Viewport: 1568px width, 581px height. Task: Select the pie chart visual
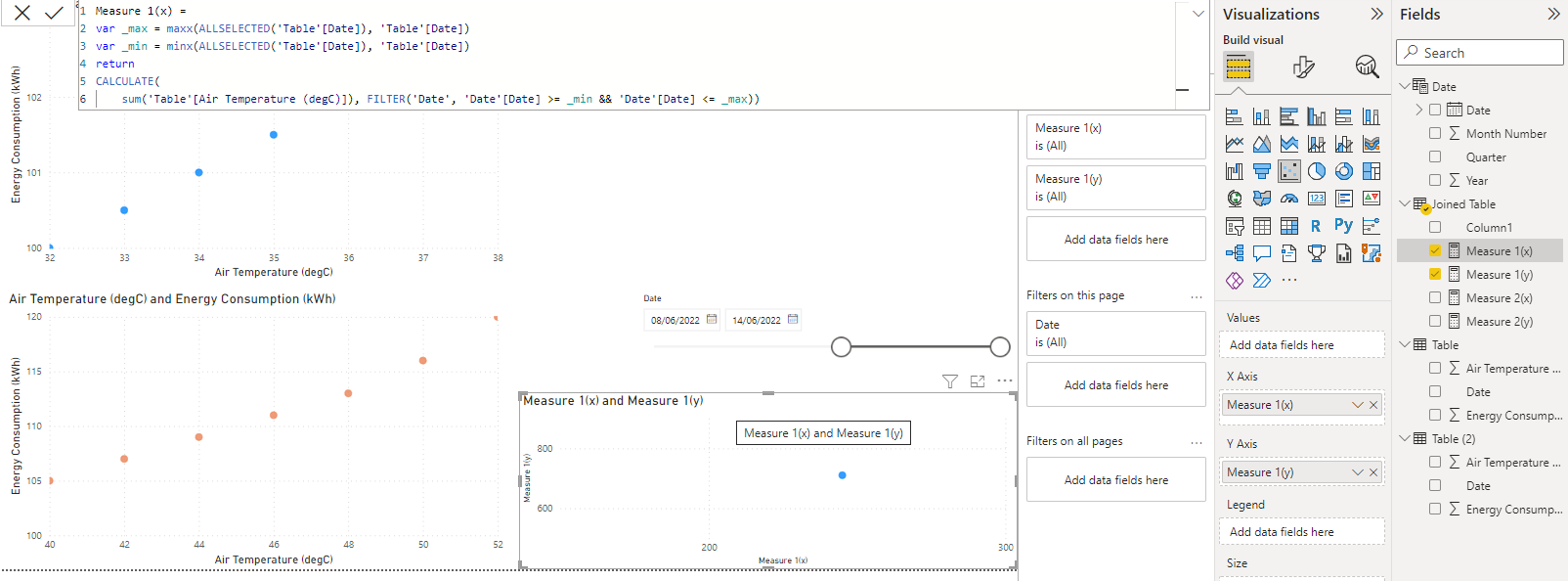tap(1317, 171)
